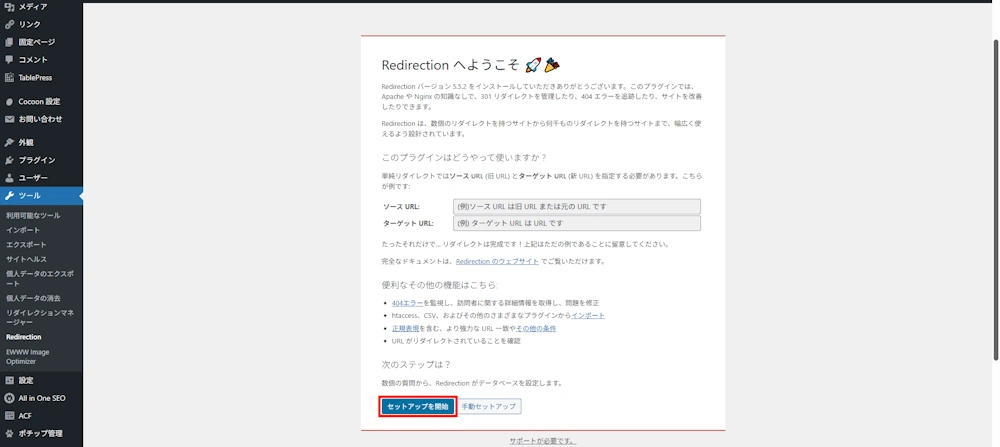The height and width of the screenshot is (447, 1000).
Task: Click the Redirection へようこそ heading
Action: click(471, 65)
